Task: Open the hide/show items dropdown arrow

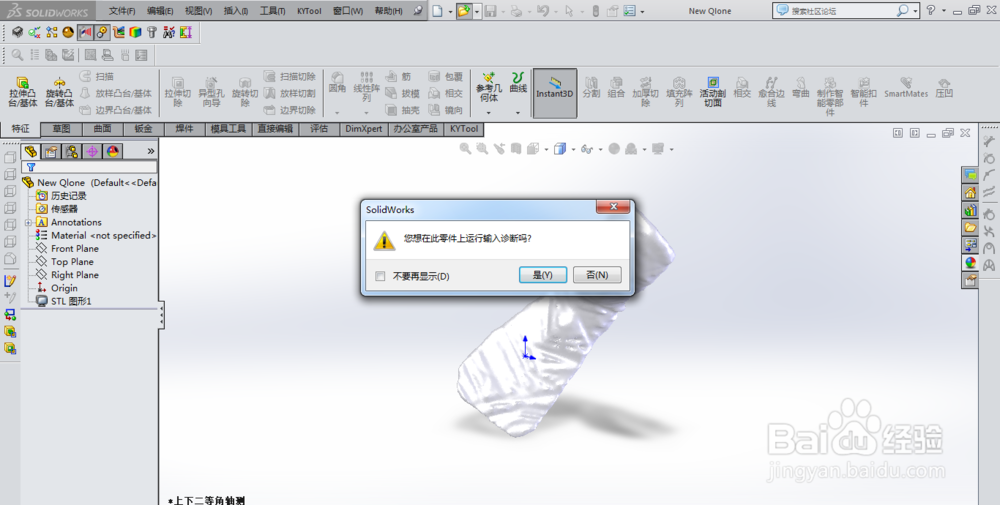Action: tap(600, 149)
